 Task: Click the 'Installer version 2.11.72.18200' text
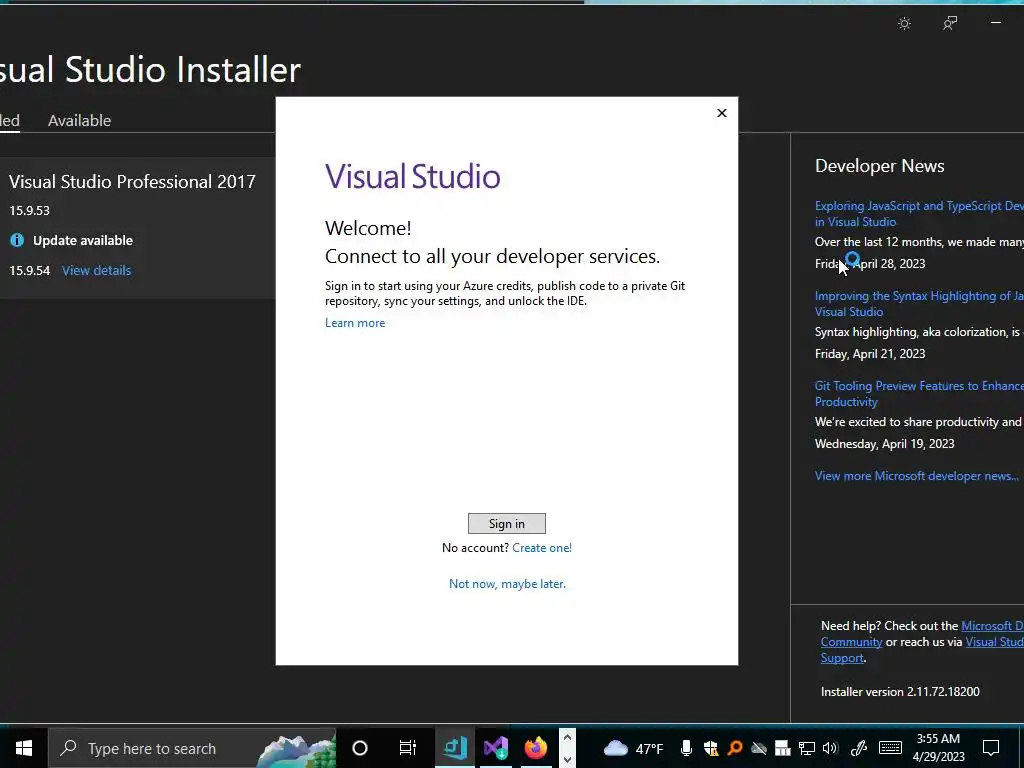click(x=900, y=692)
